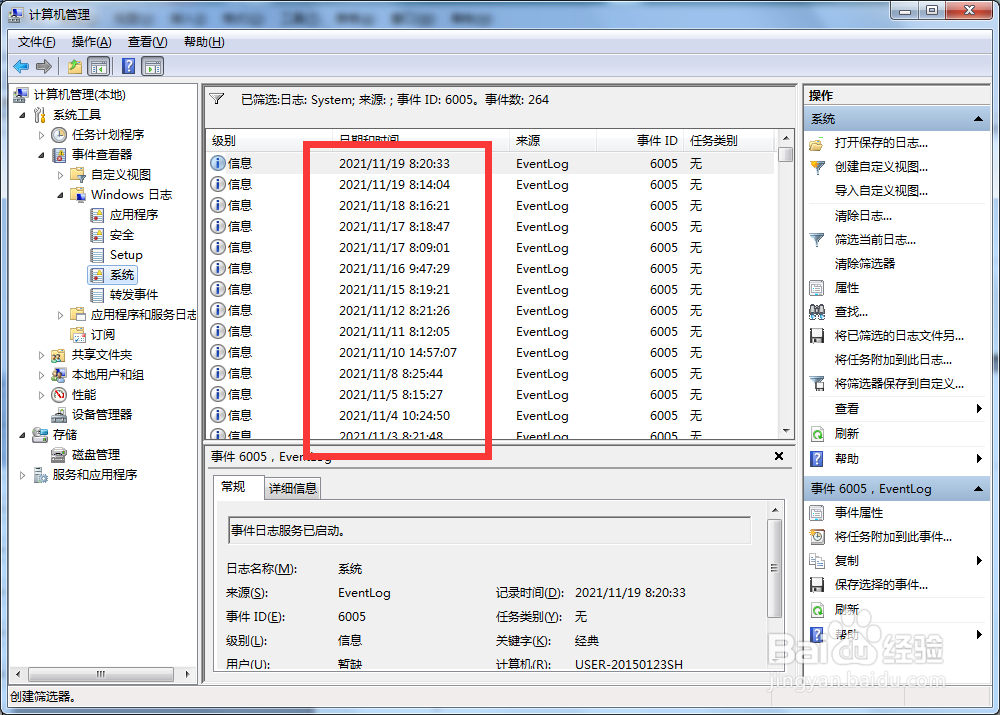1000x715 pixels.
Task: Open 自定义视图 folder
Action: click(121, 174)
